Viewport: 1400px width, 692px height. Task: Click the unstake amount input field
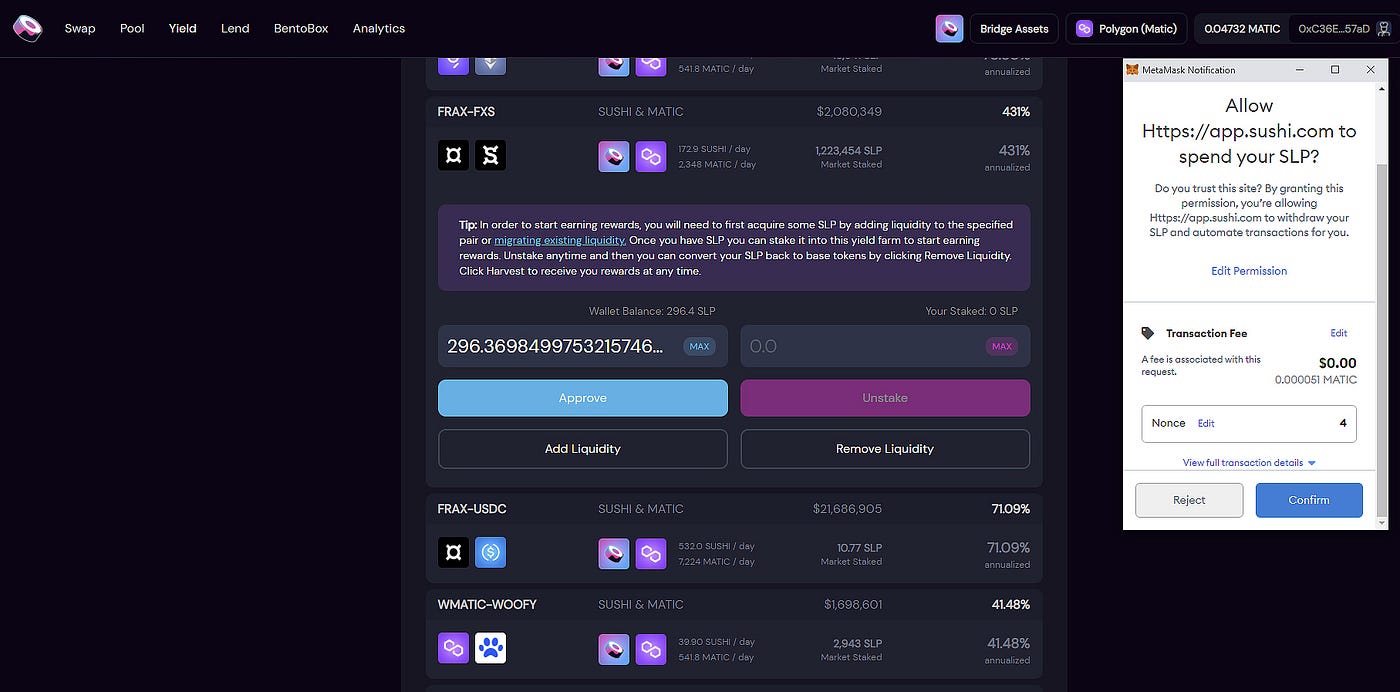pyautogui.click(x=885, y=346)
